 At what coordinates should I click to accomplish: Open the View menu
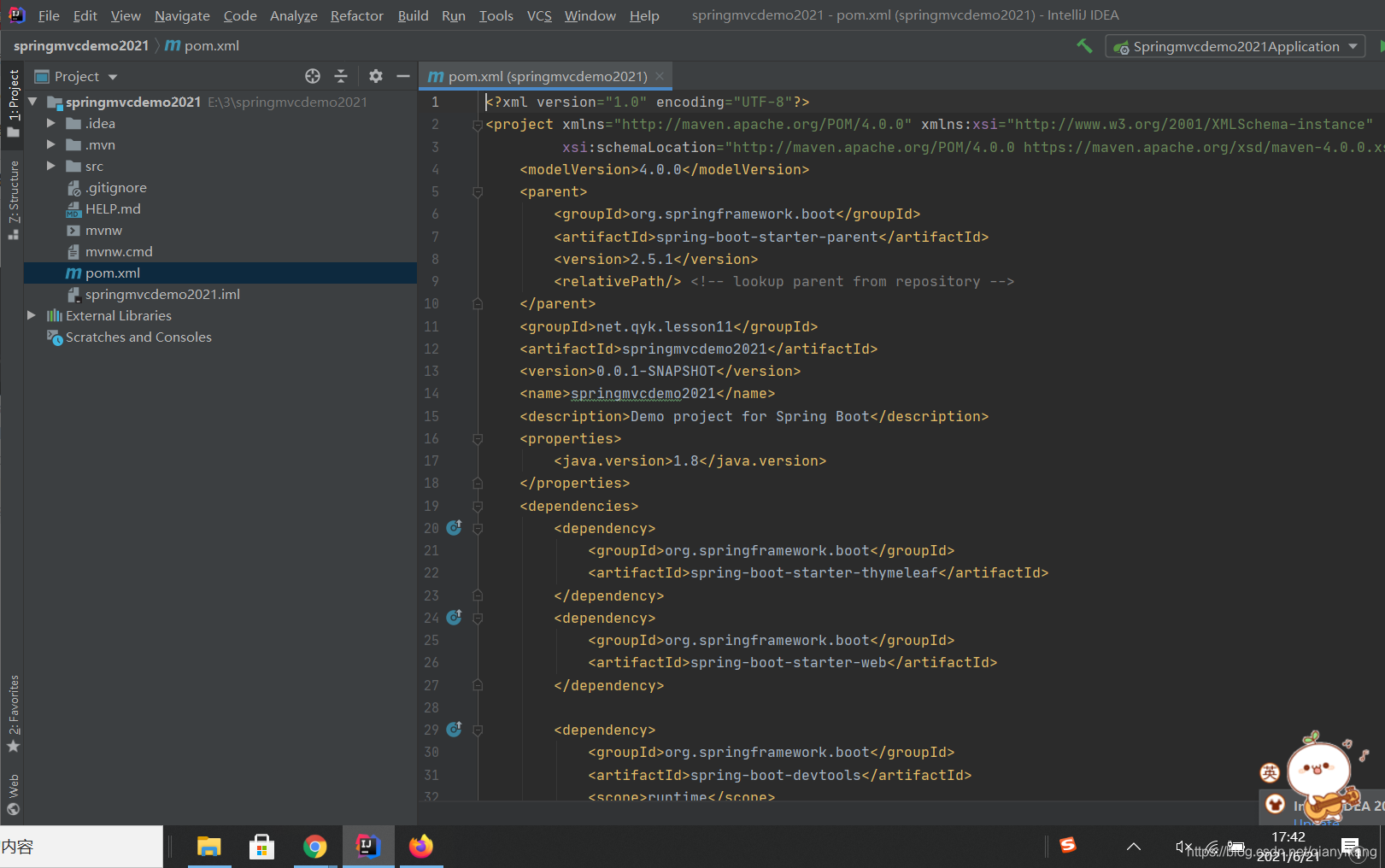(x=126, y=15)
